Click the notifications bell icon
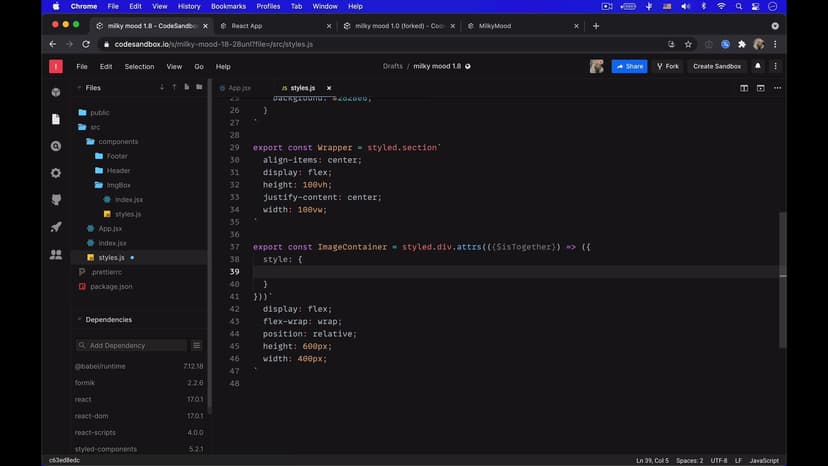The width and height of the screenshot is (828, 466). (x=757, y=66)
